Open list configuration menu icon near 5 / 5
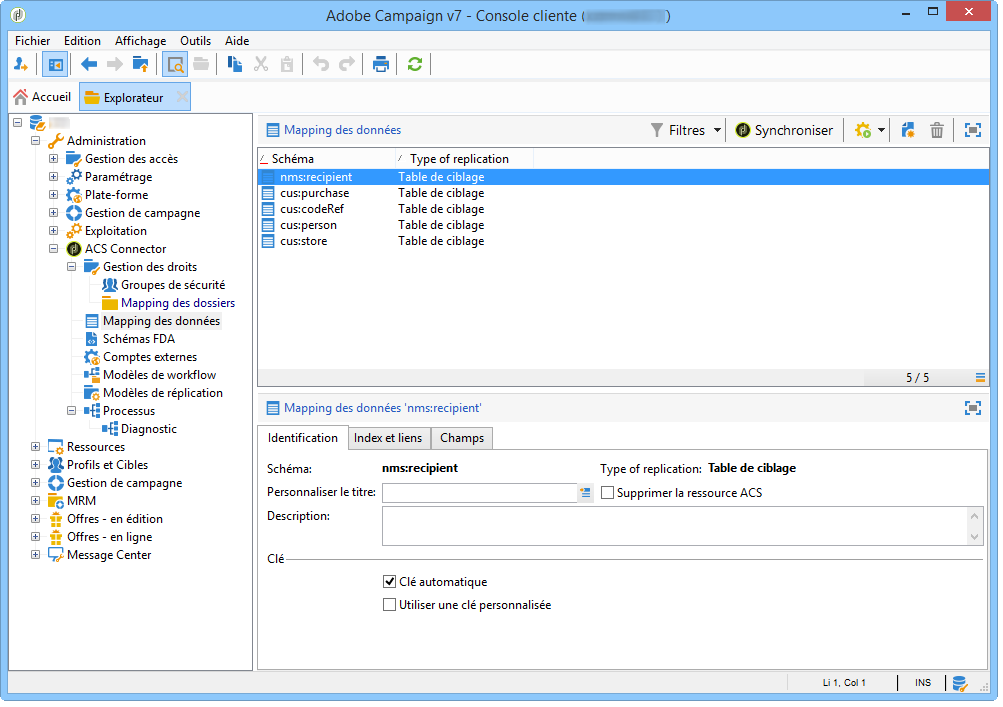Screen dimensions: 1003x707 coord(980,378)
